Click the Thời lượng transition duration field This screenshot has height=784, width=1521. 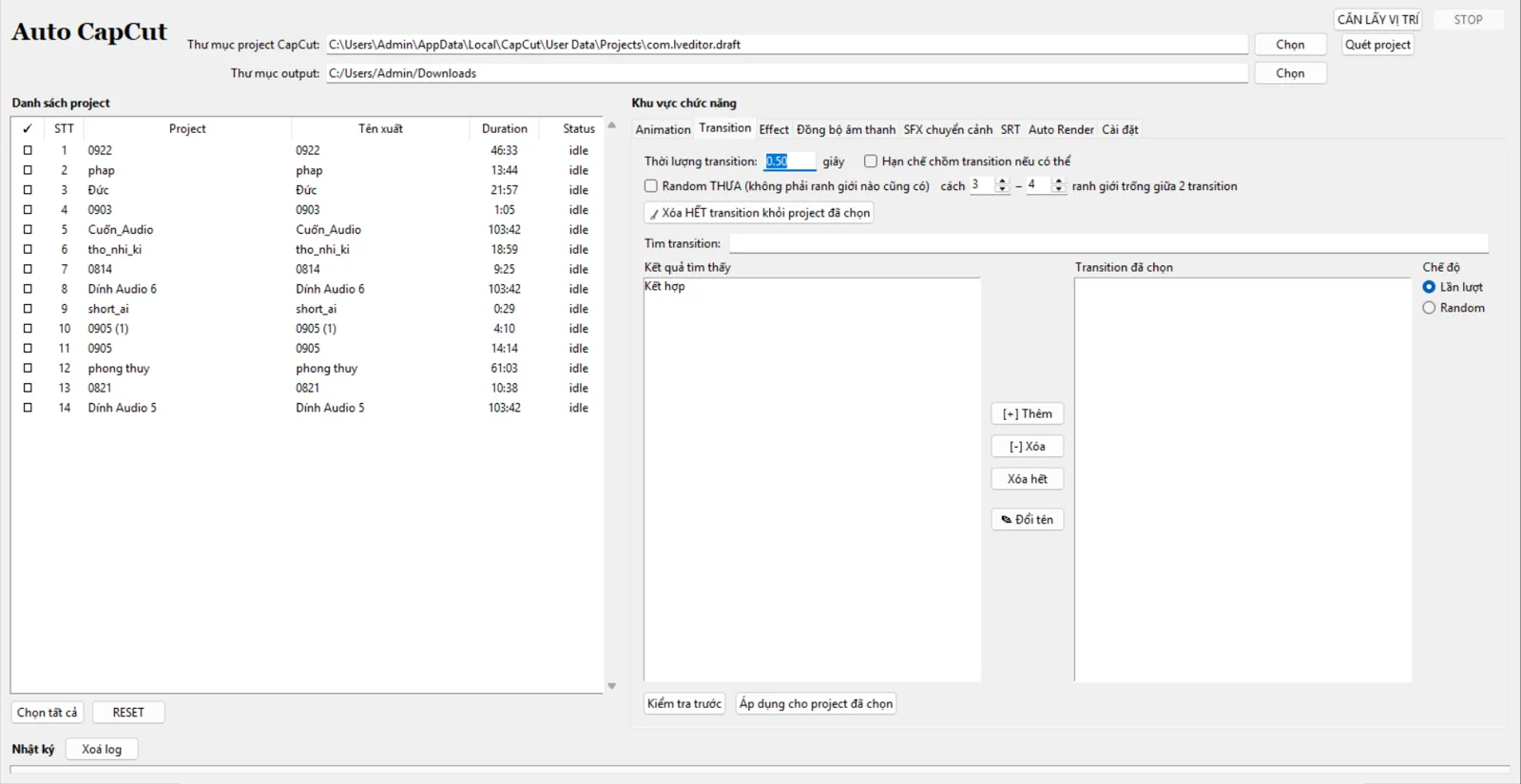click(790, 162)
